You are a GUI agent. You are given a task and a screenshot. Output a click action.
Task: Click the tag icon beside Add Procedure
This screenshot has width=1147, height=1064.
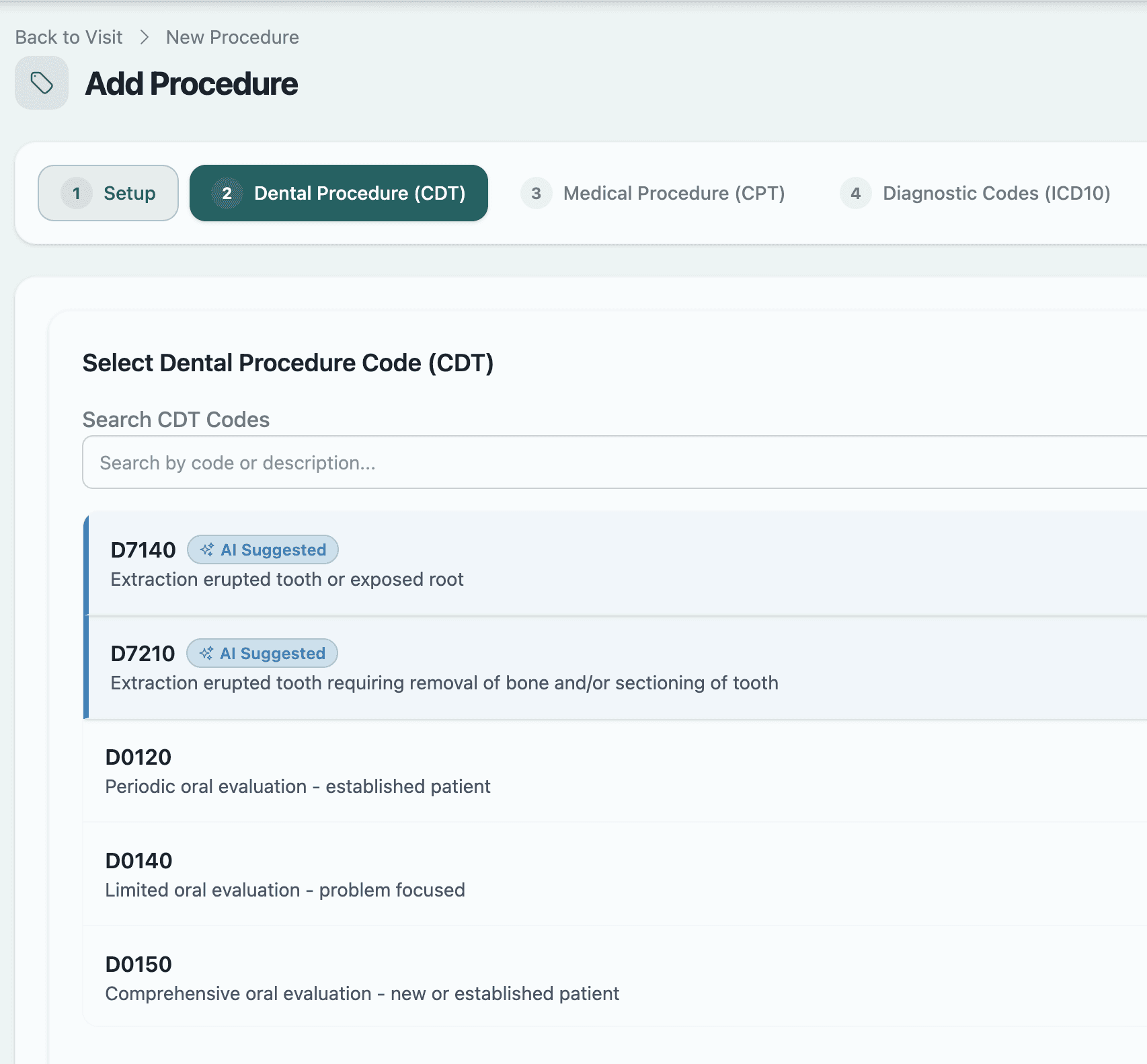(41, 84)
